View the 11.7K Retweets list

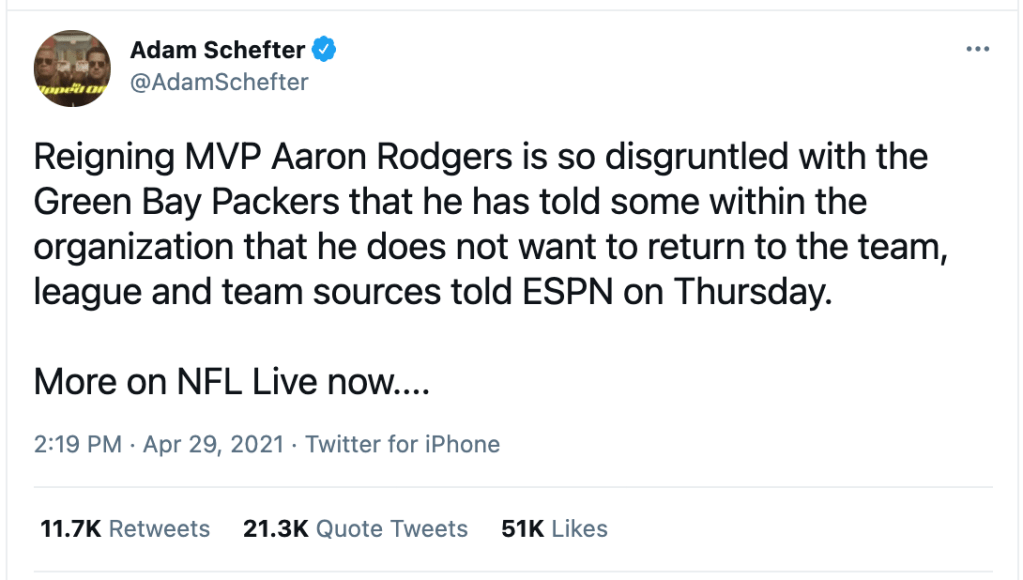click(x=125, y=528)
